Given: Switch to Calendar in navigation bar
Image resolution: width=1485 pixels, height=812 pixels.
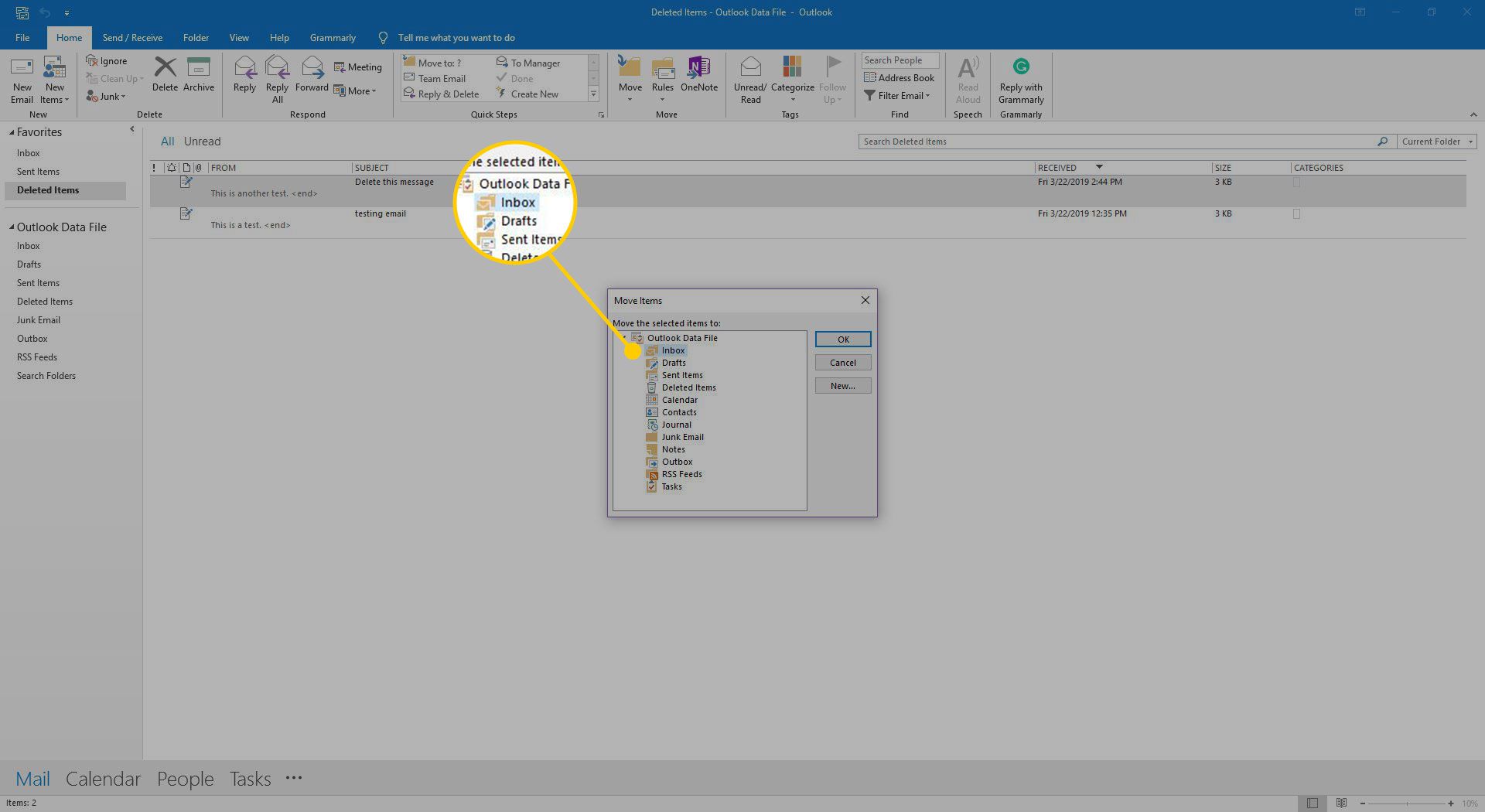Looking at the screenshot, I should pos(103,779).
